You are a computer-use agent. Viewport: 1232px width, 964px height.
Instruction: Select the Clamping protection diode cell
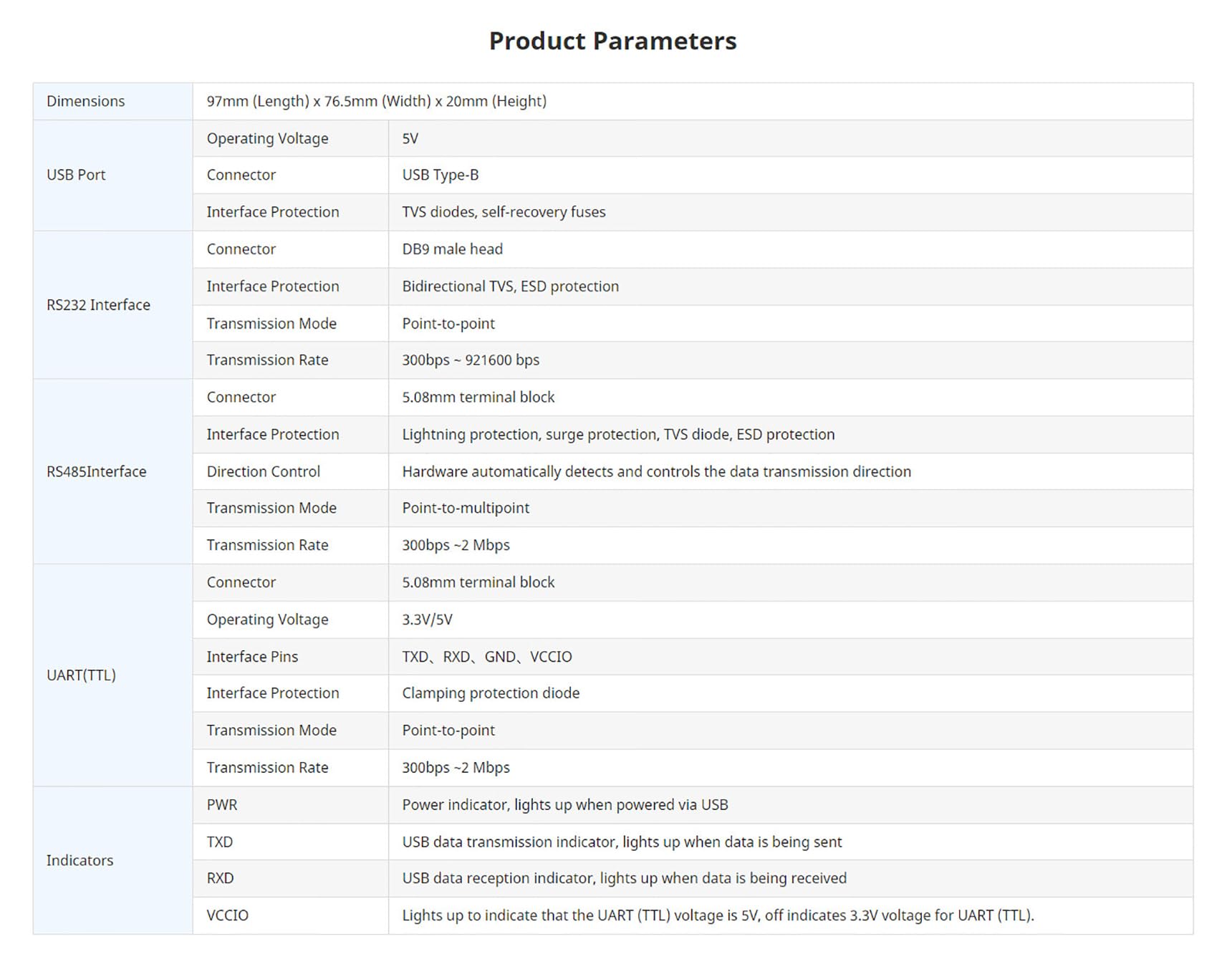tap(491, 693)
